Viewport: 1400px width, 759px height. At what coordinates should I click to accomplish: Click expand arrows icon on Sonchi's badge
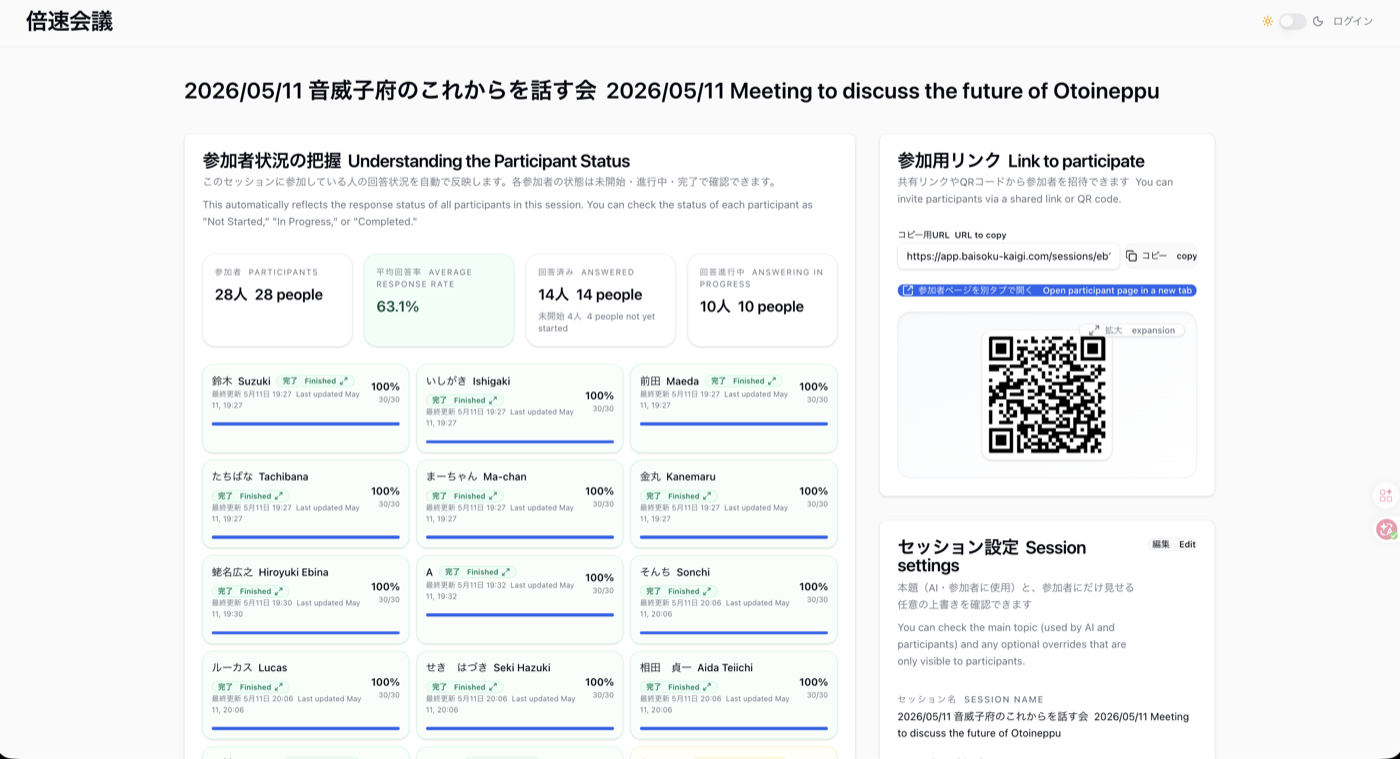point(707,591)
